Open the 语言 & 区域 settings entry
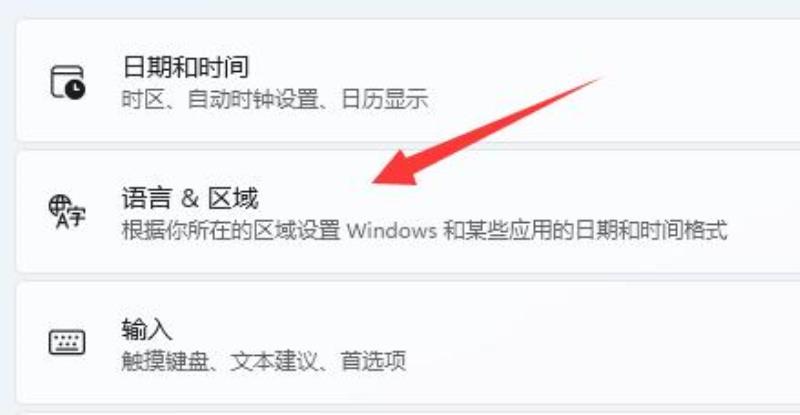Viewport: 800px width, 415px height. click(190, 198)
